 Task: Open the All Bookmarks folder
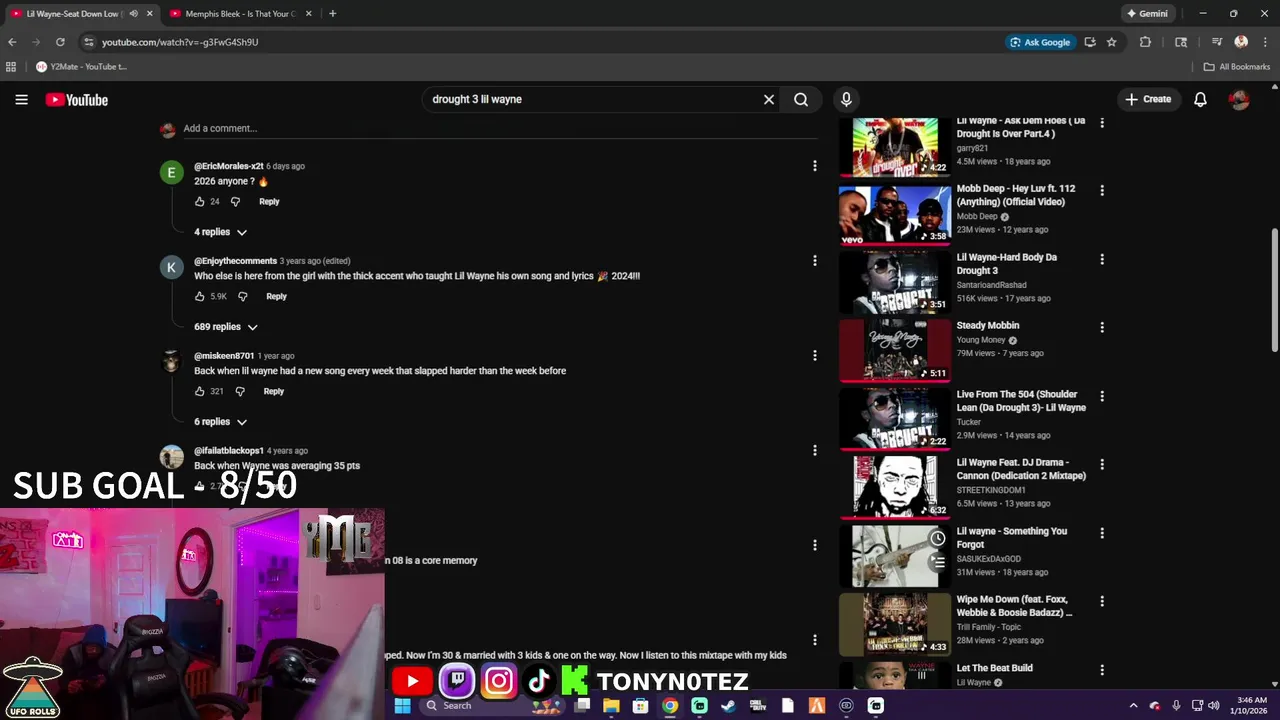click(x=1237, y=67)
